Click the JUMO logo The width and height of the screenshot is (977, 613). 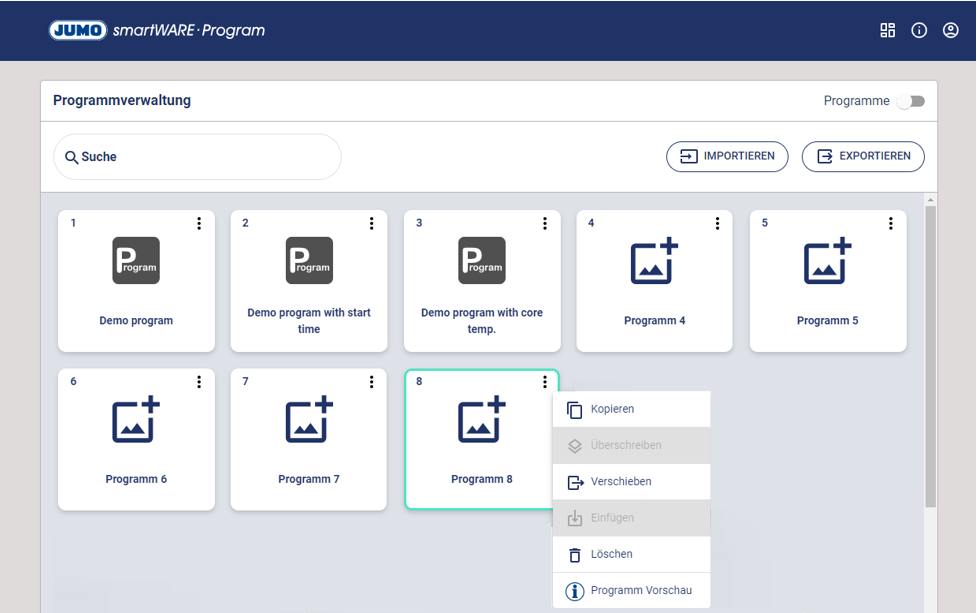coord(78,30)
